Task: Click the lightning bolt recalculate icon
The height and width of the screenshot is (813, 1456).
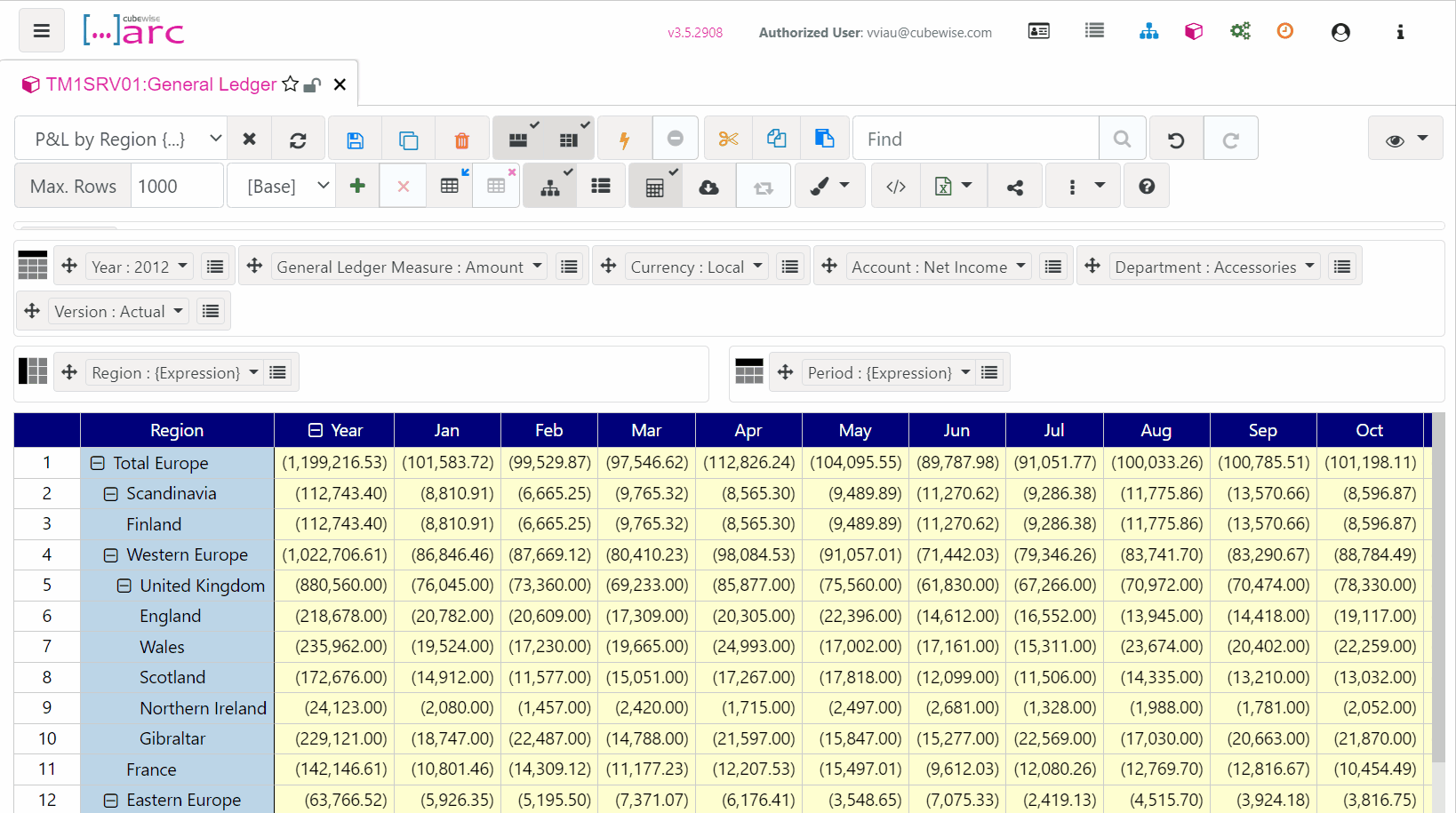Action: tap(624, 139)
